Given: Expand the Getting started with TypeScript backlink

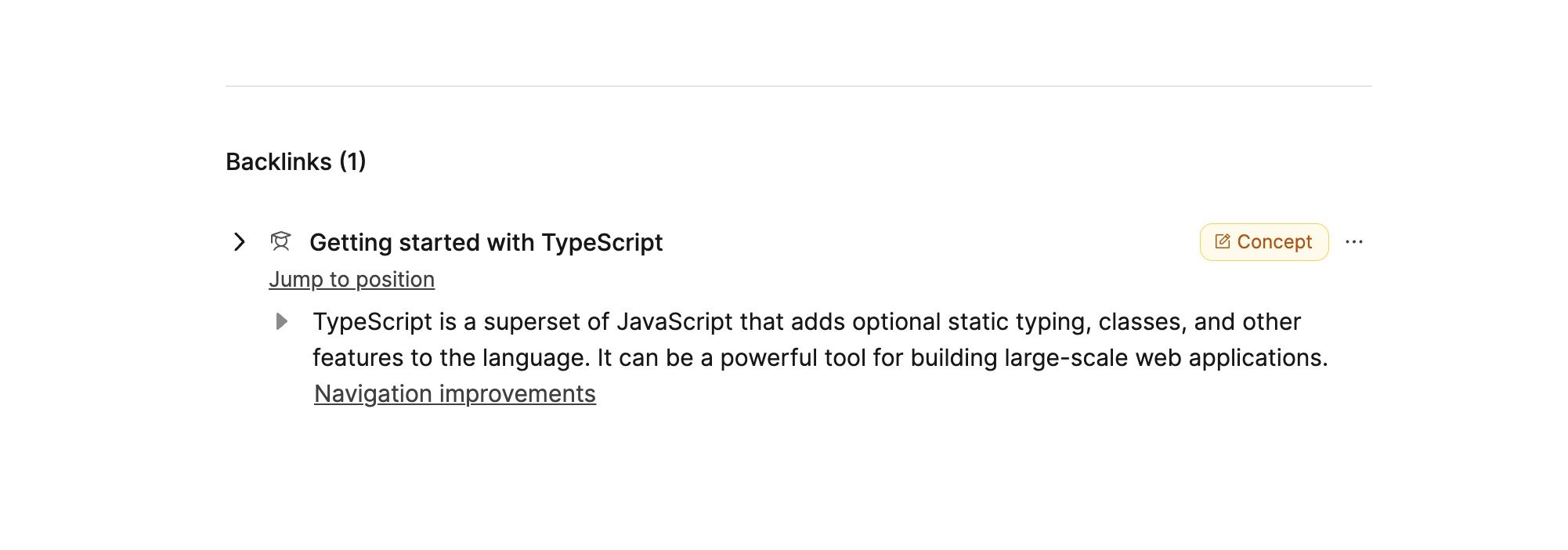Looking at the screenshot, I should (240, 242).
